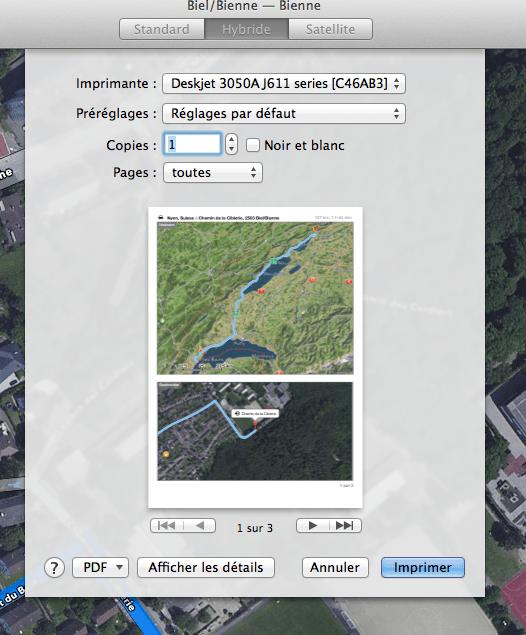This screenshot has width=526, height=635.
Task: Switch map view to Satellite
Action: pos(330,29)
